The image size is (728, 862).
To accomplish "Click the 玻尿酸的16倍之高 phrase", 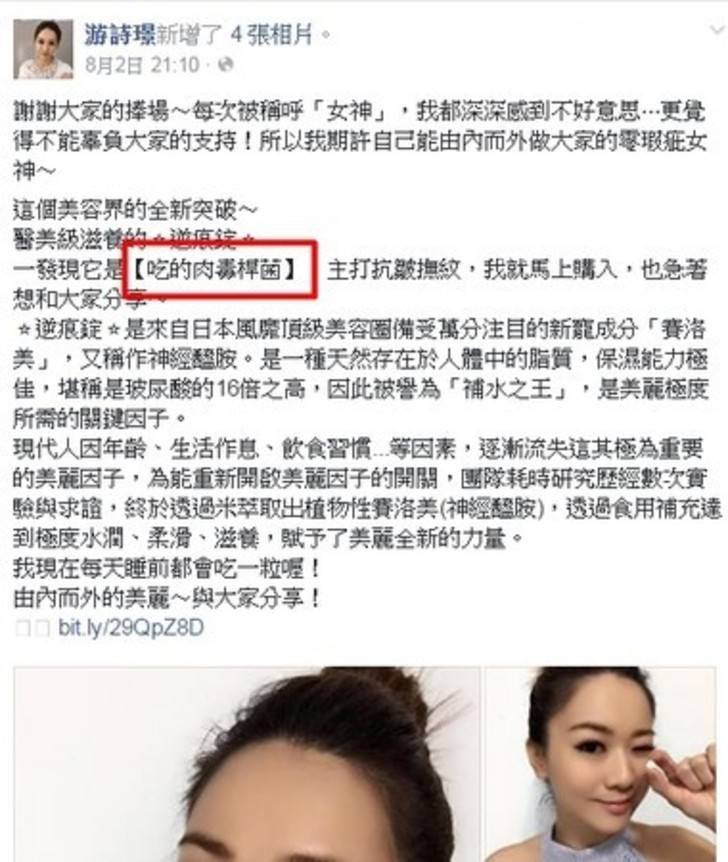I will click(226, 390).
